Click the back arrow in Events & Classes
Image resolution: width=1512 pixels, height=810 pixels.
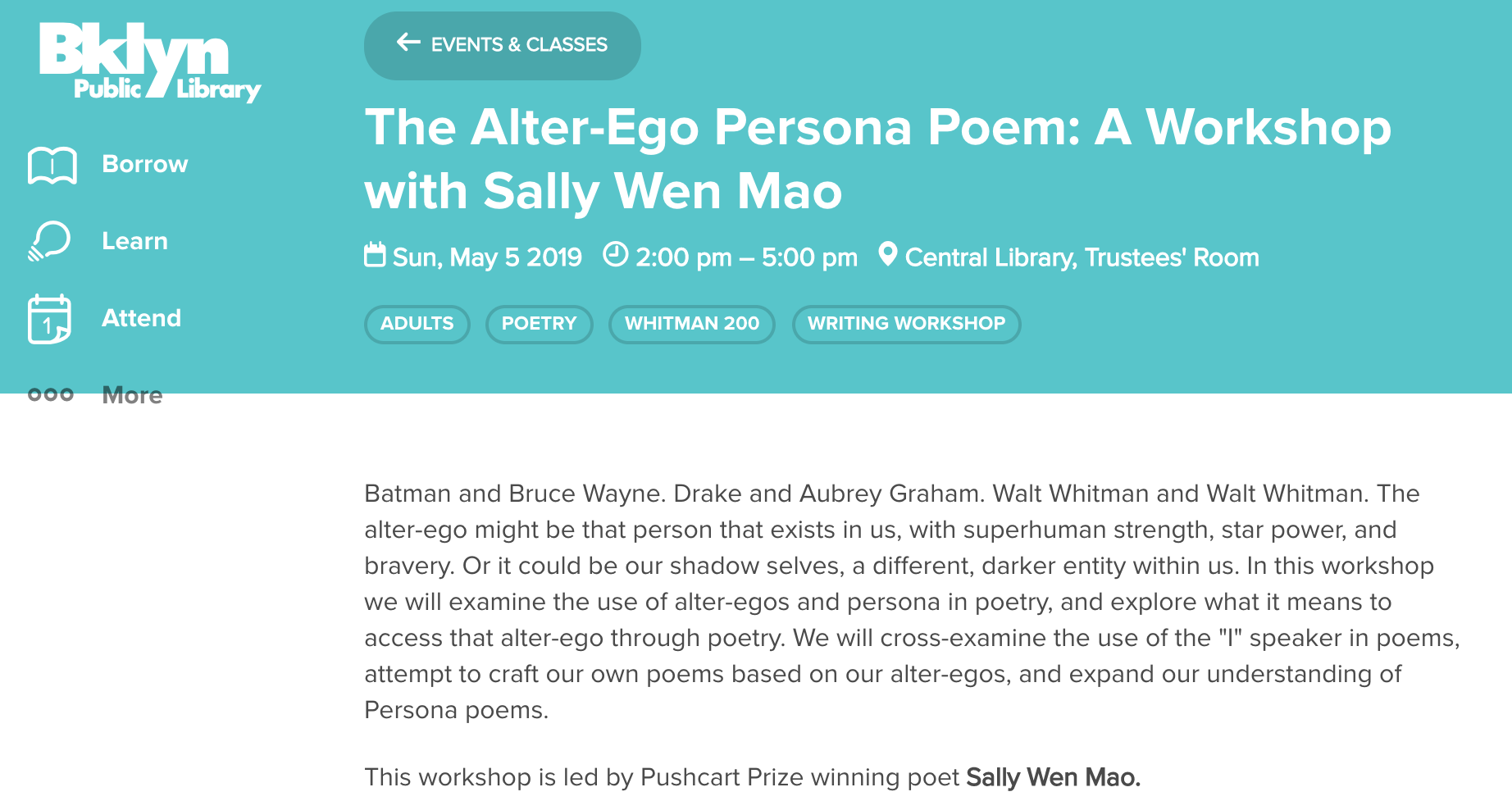pyautogui.click(x=408, y=43)
